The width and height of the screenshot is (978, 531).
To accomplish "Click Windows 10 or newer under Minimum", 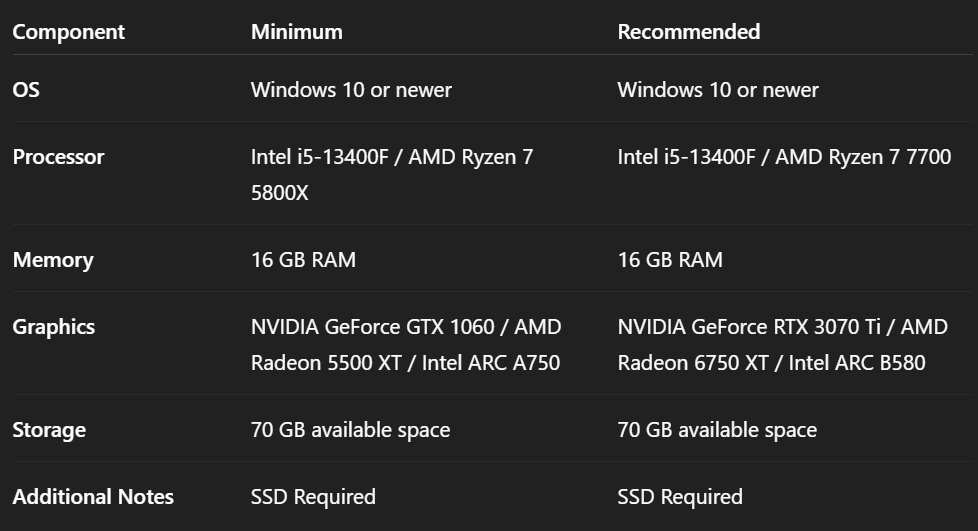I will click(x=351, y=90).
